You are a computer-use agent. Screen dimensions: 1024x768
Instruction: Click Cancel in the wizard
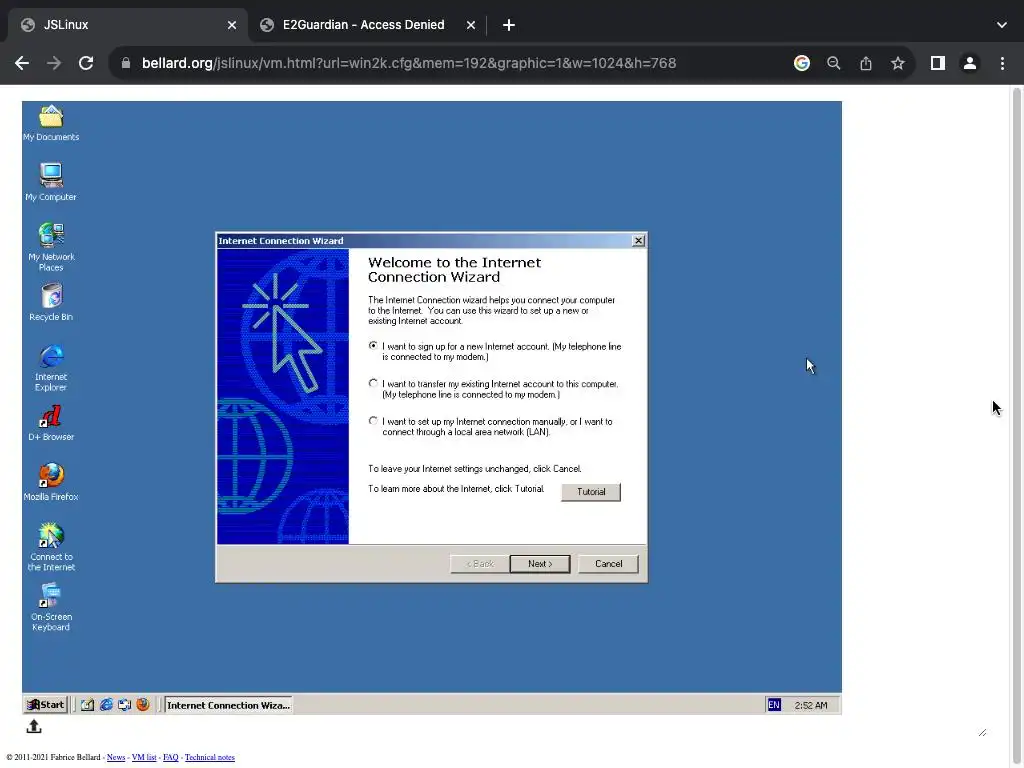click(x=608, y=564)
